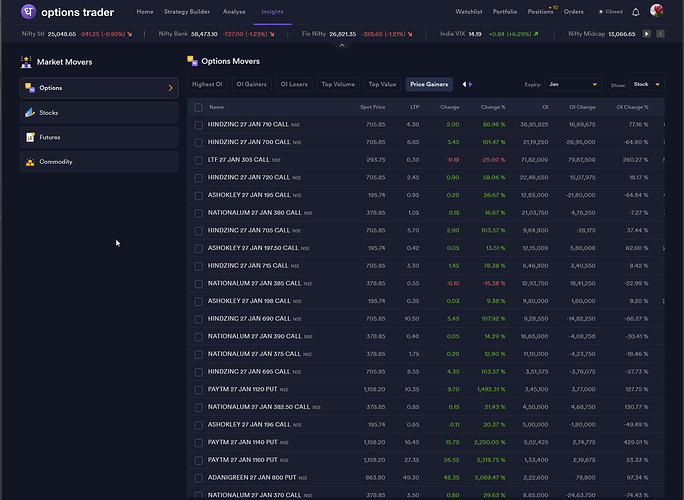Click the Top Volume filter button
This screenshot has height=500, width=684.
click(x=338, y=85)
